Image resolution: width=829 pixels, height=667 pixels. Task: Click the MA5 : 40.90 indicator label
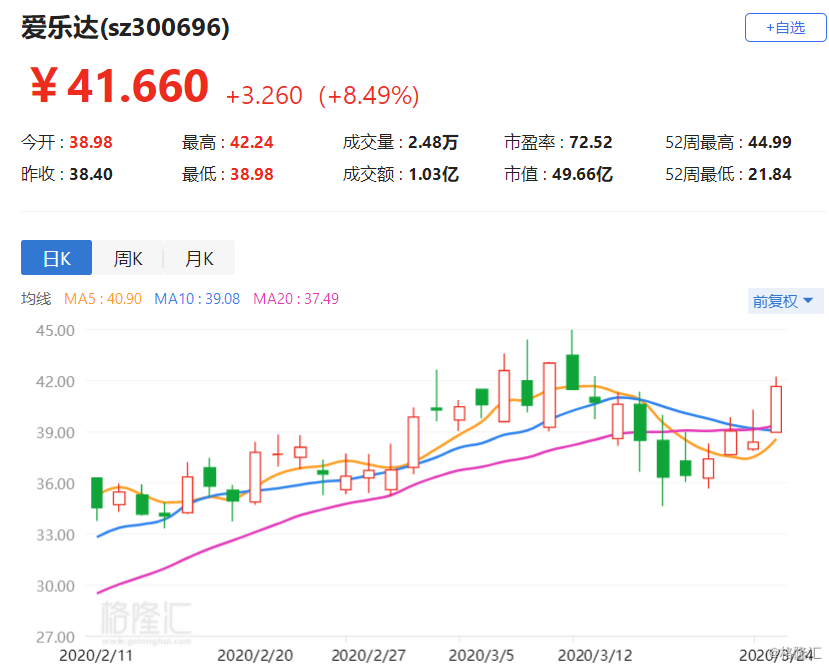point(103,299)
